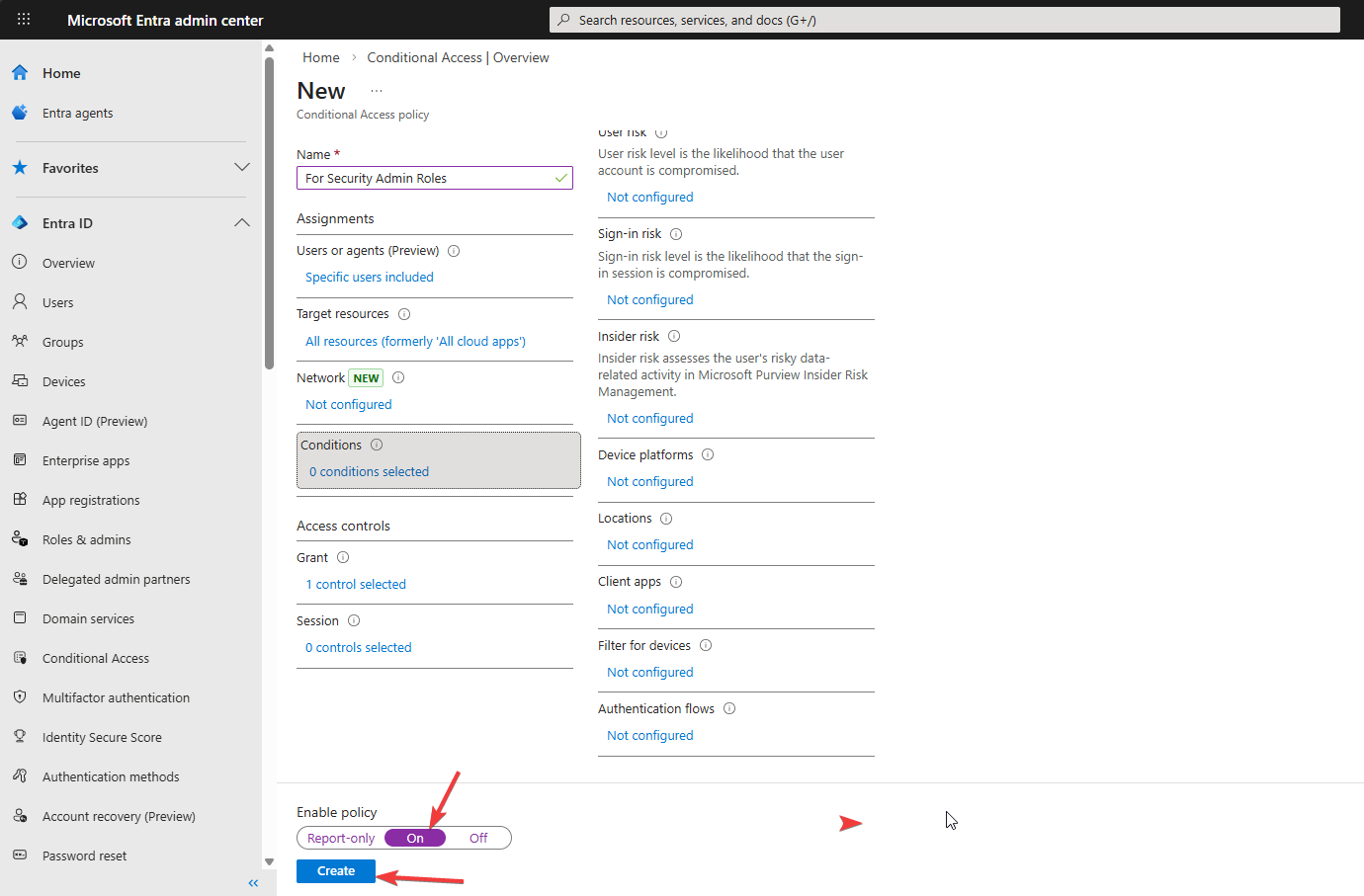Viewport: 1364px width, 896px height.
Task: Click the Password reset icon
Action: click(20, 855)
